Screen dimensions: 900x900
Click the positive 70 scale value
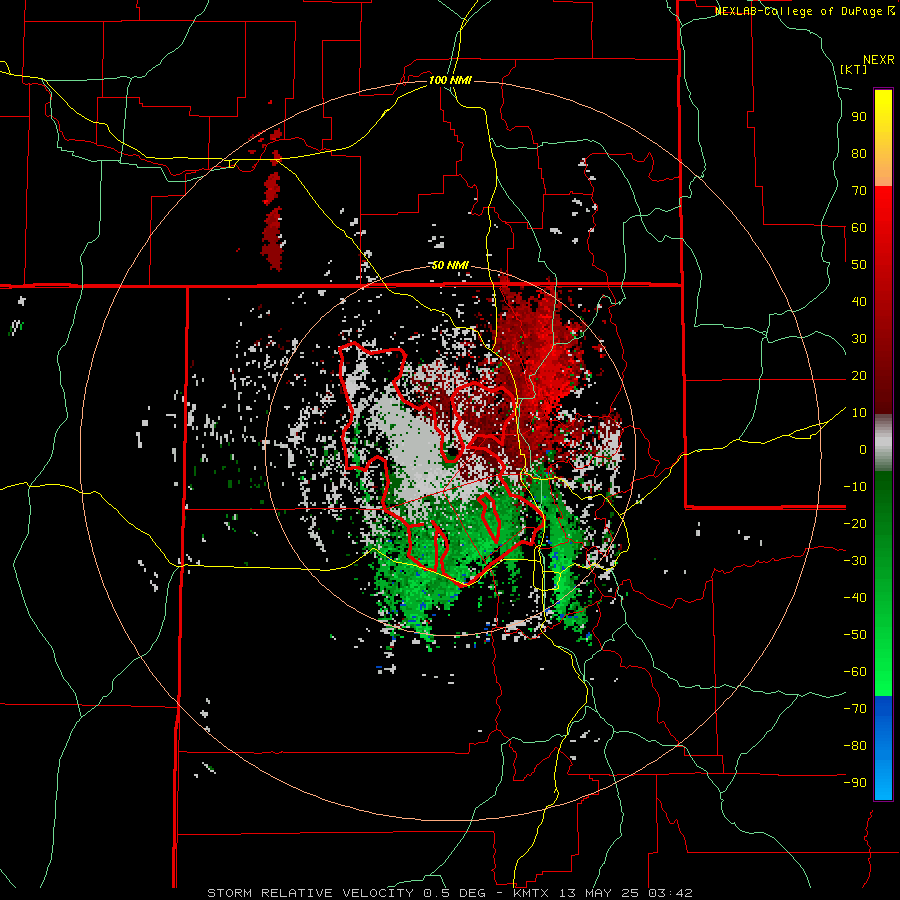click(859, 191)
